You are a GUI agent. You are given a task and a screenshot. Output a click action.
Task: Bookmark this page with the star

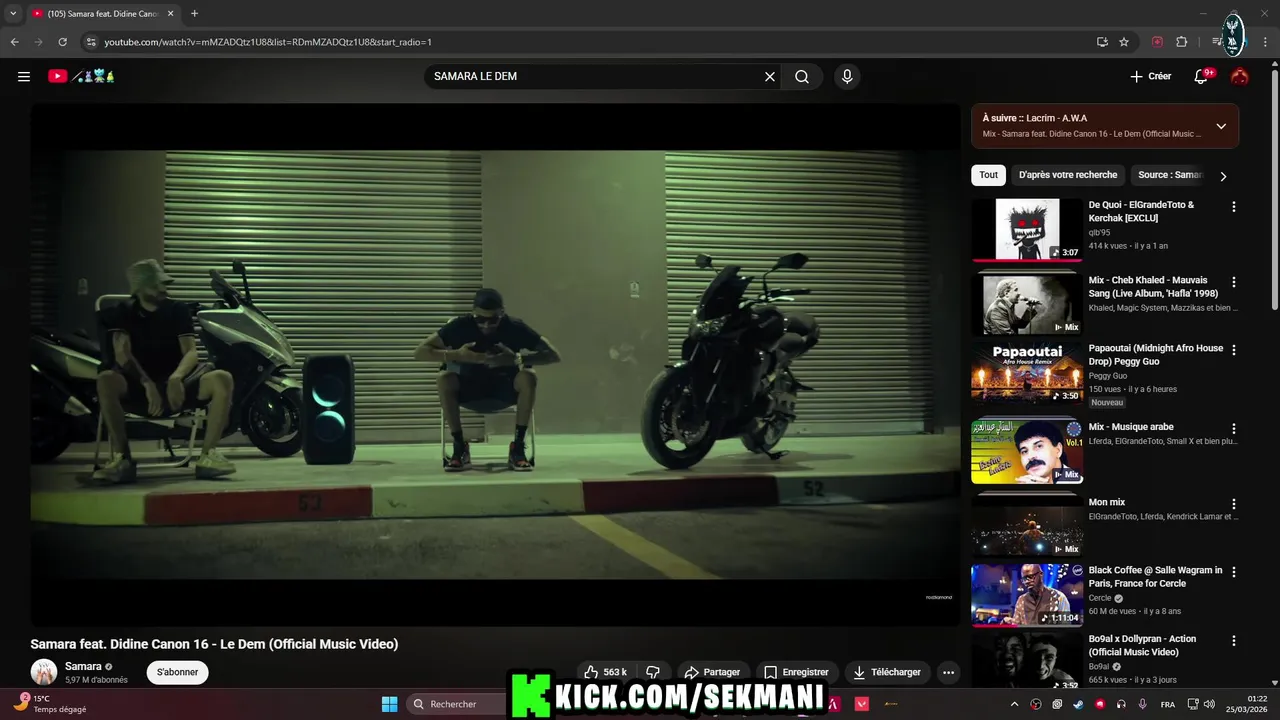[1124, 42]
